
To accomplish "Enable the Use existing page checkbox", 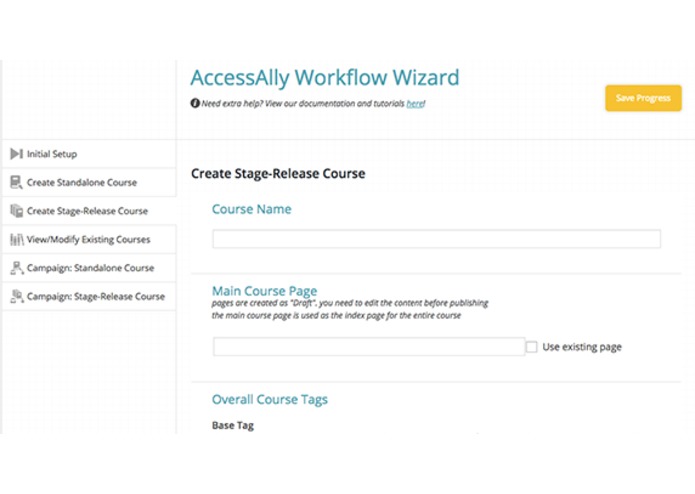I will [531, 346].
